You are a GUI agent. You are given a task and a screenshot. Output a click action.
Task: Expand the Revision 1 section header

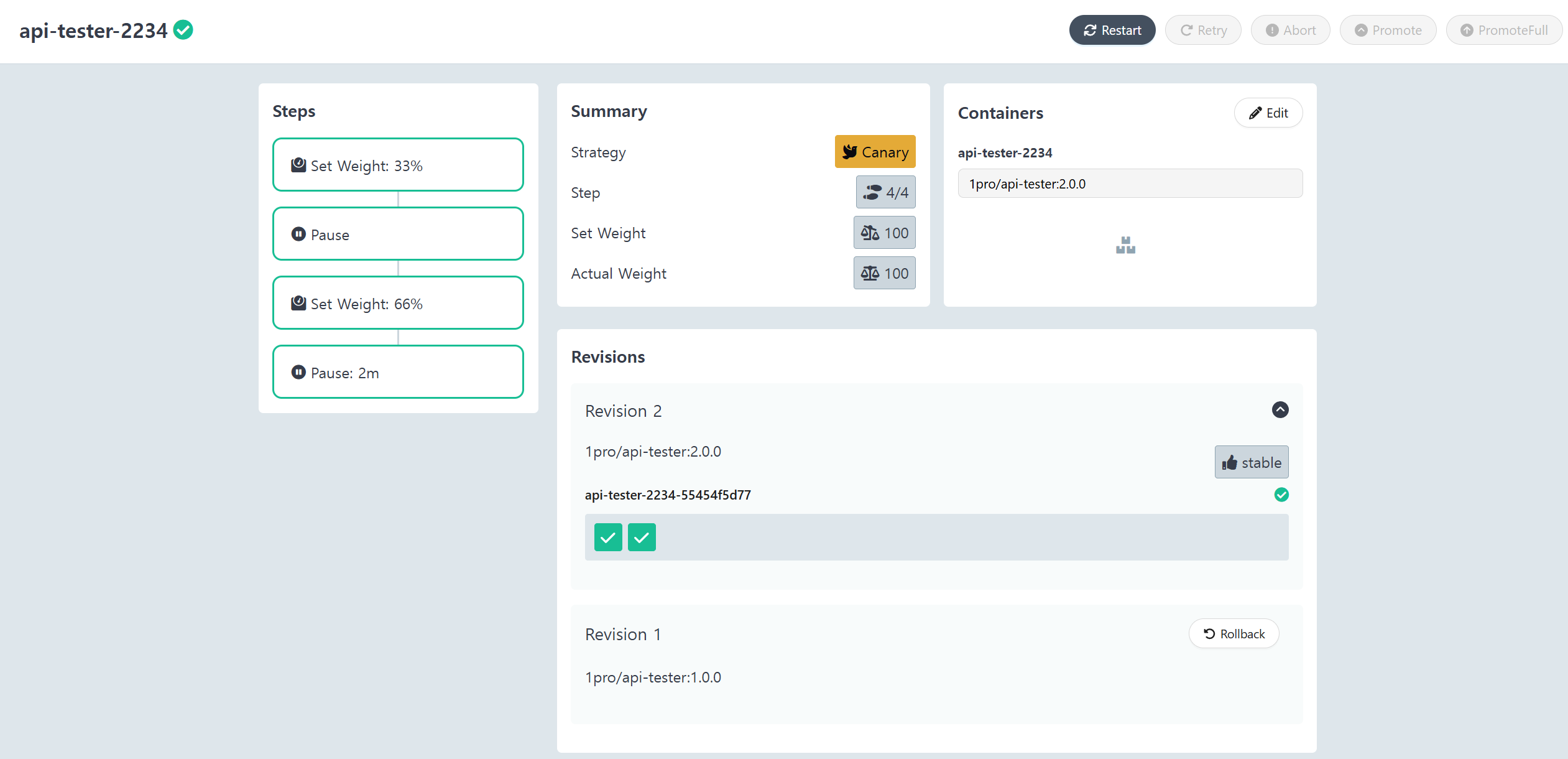pyautogui.click(x=623, y=634)
